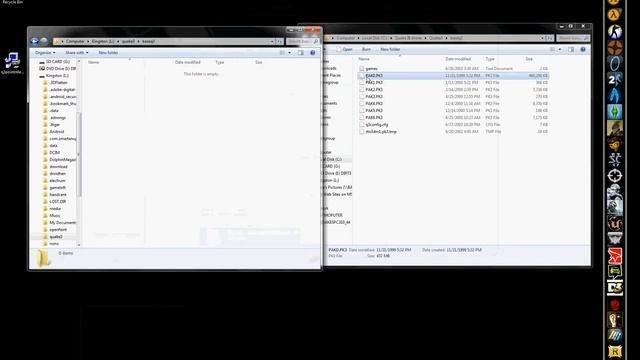Open Help icon in Kingston window

[313, 53]
